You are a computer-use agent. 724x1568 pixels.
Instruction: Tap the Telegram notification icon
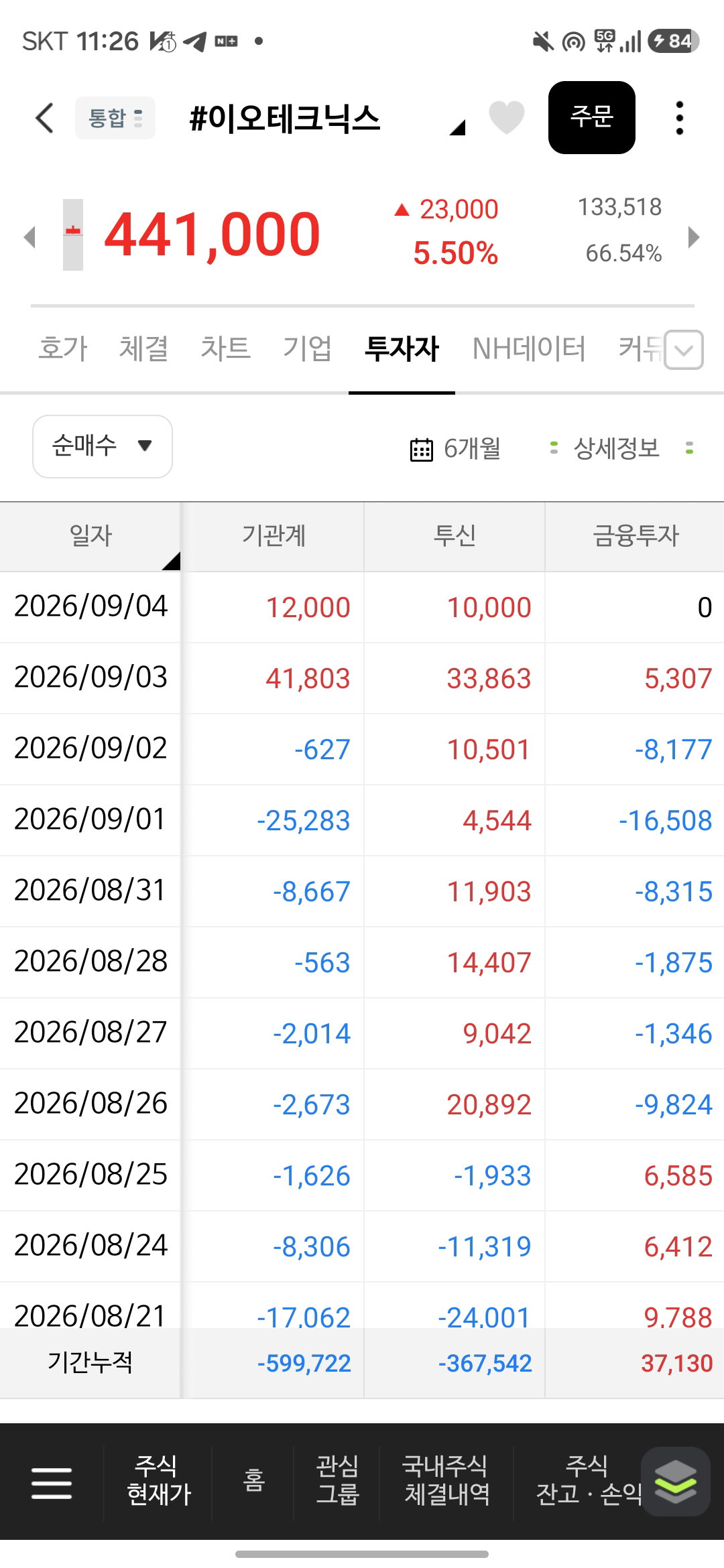(x=195, y=42)
